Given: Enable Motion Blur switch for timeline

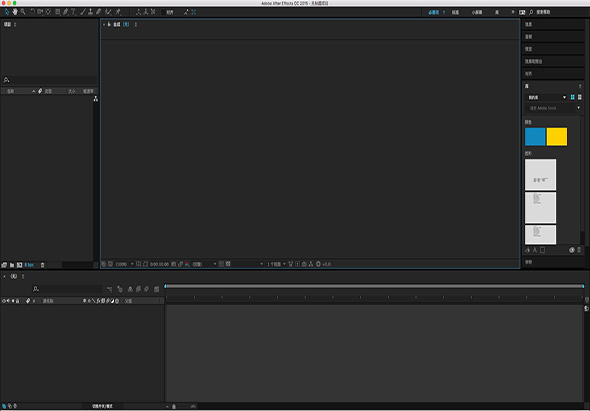Looking at the screenshot, I should [147, 289].
